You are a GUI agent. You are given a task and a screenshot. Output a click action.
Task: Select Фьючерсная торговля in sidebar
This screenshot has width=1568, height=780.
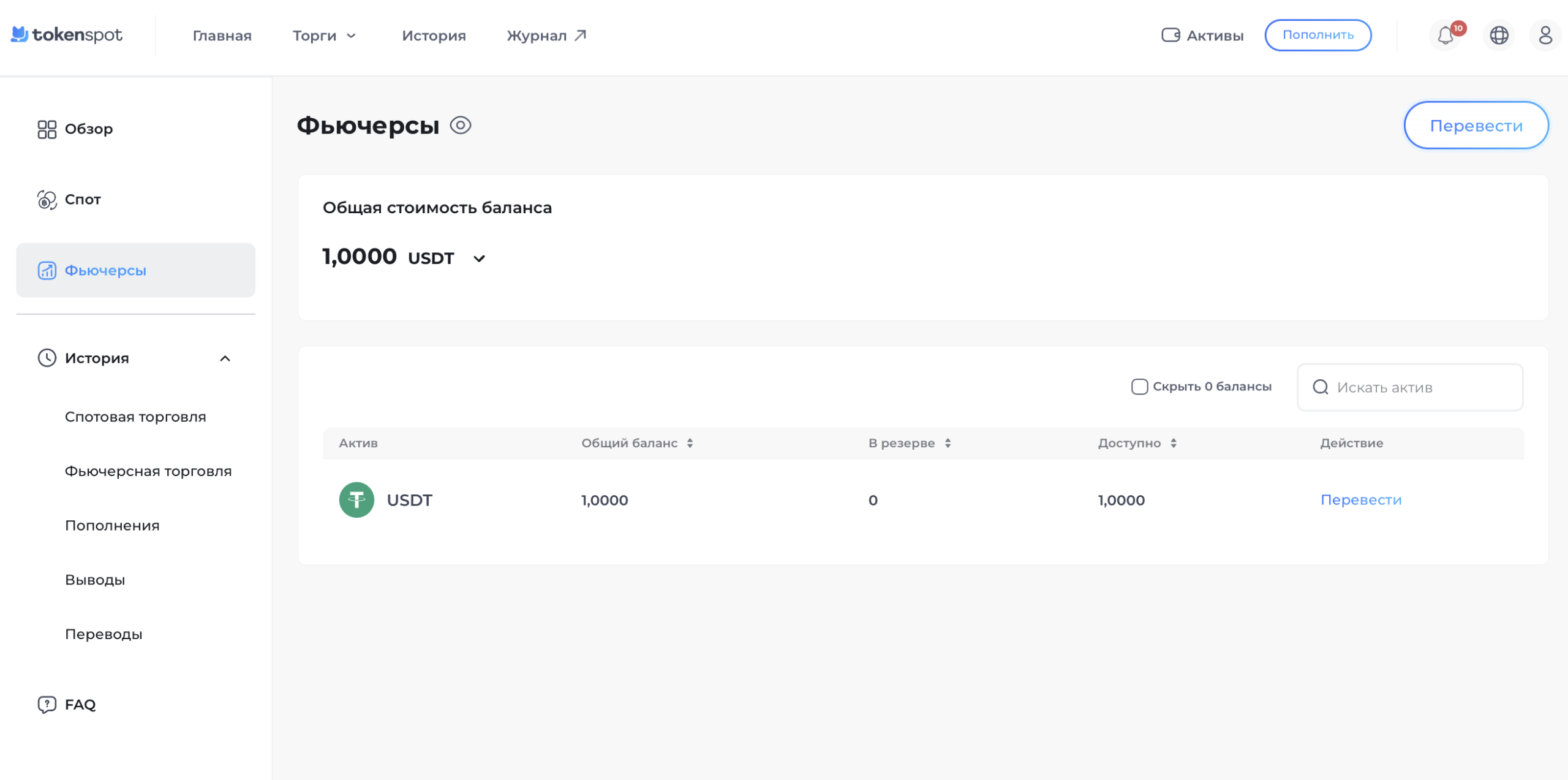(148, 471)
